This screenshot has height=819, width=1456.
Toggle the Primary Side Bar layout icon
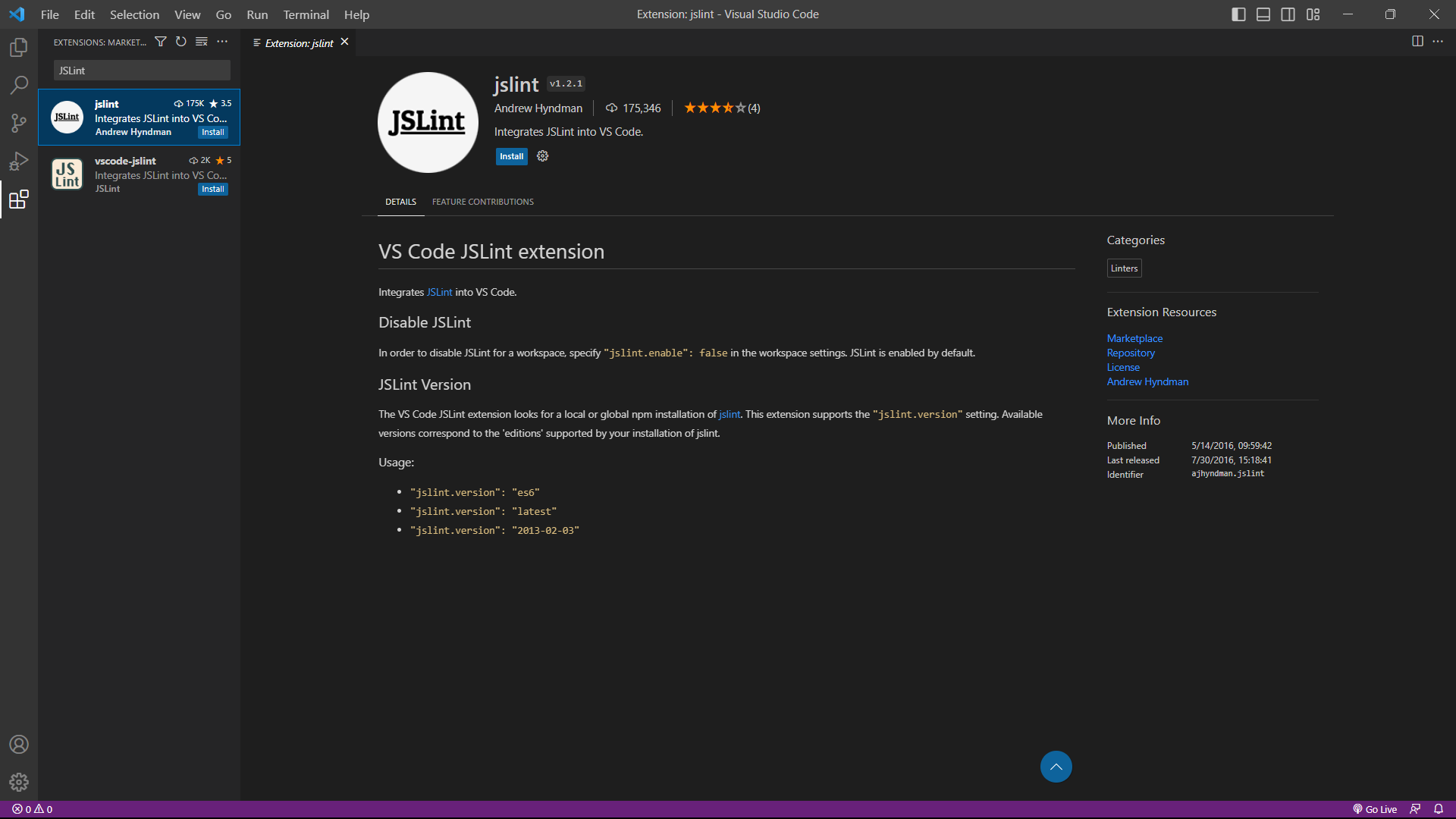1238,14
